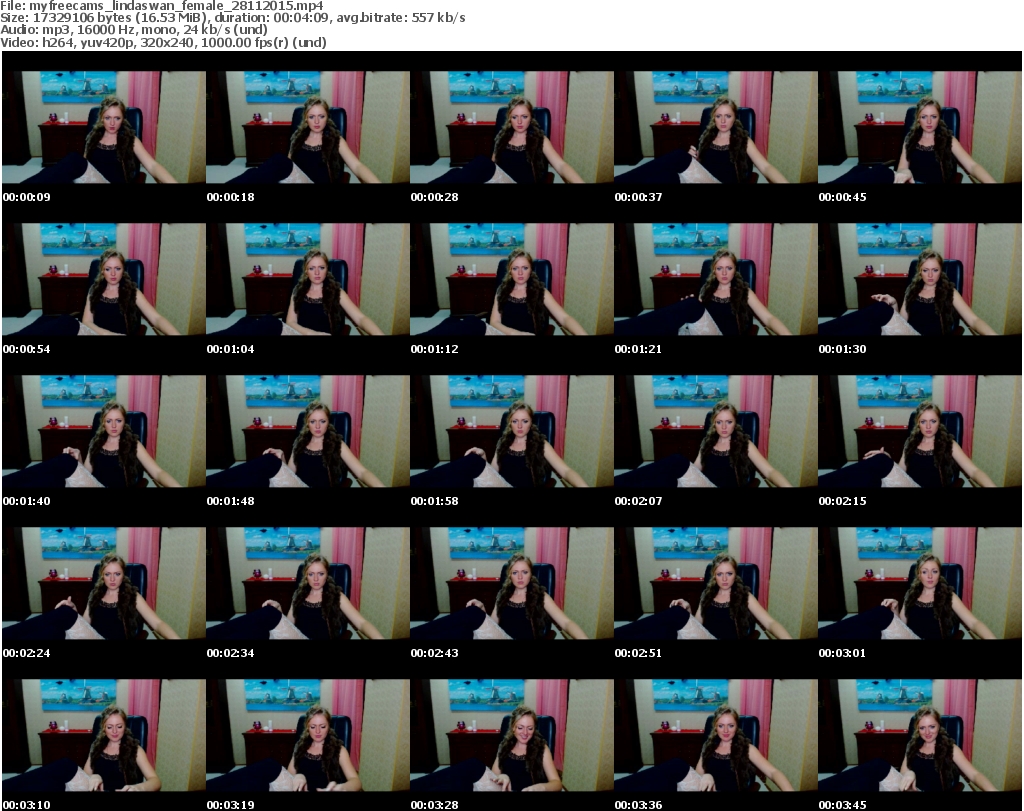The image size is (1024, 811).
Task: Select the thumbnail frame at 00:01:40
Action: pyautogui.click(x=104, y=432)
